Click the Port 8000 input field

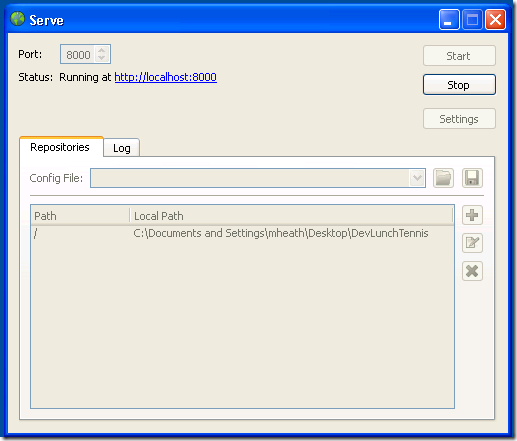[x=85, y=54]
